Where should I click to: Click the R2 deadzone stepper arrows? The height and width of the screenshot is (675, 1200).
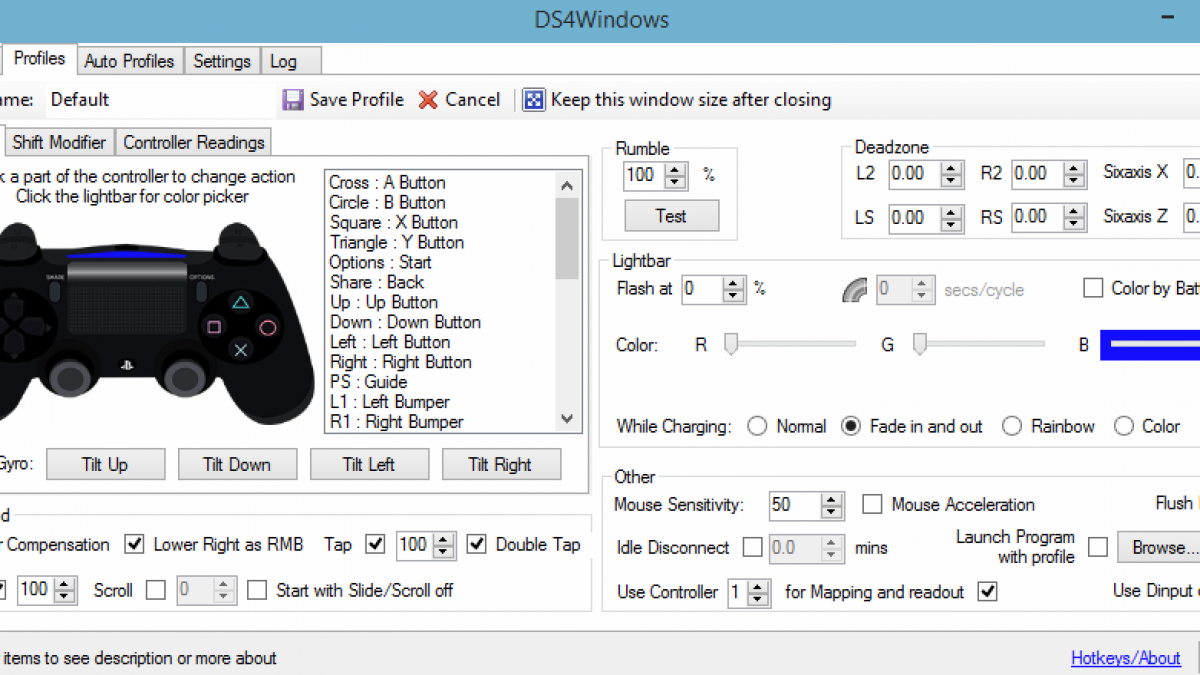[x=1075, y=173]
